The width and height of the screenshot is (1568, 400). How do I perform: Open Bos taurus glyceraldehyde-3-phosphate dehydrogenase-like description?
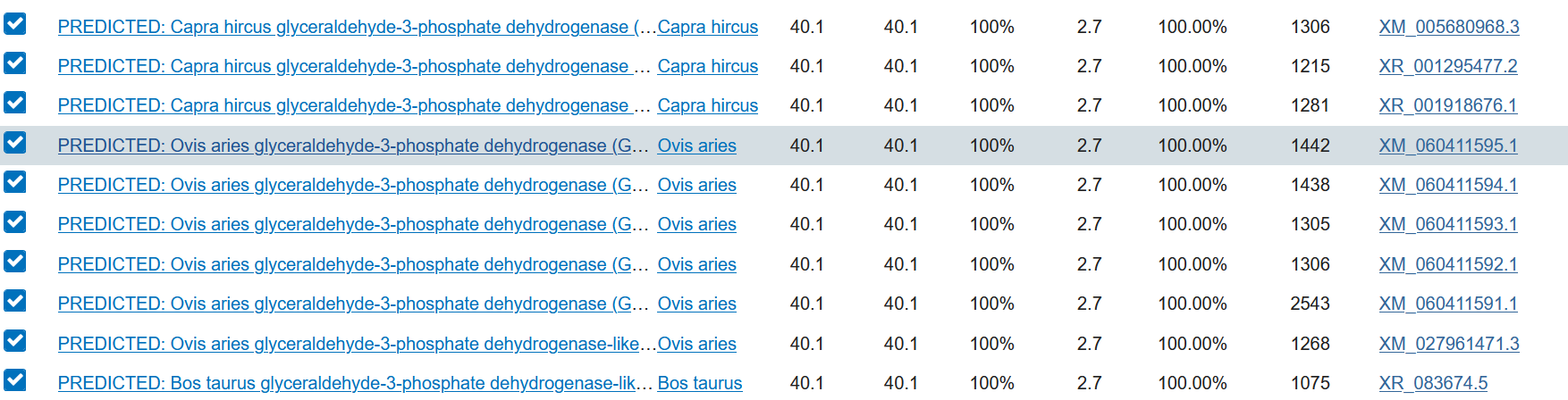point(353,383)
